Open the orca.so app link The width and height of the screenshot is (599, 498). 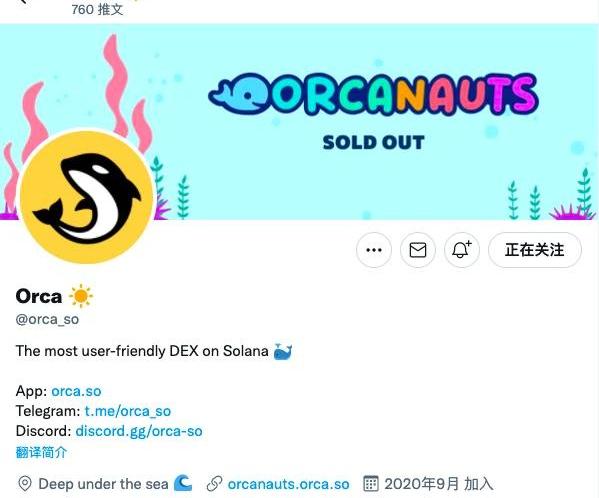(76, 391)
